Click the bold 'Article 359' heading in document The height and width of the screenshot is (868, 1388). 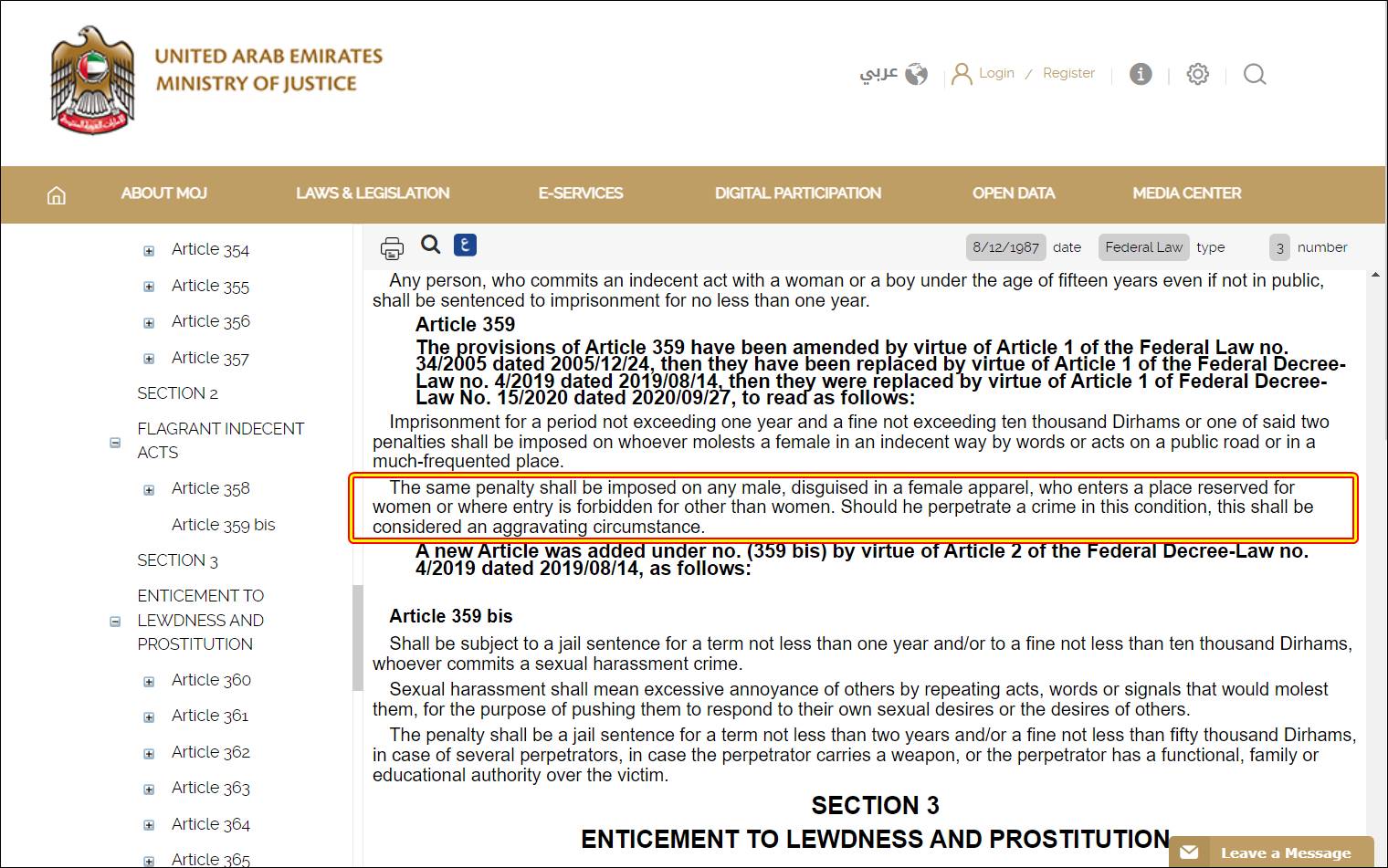click(x=465, y=324)
